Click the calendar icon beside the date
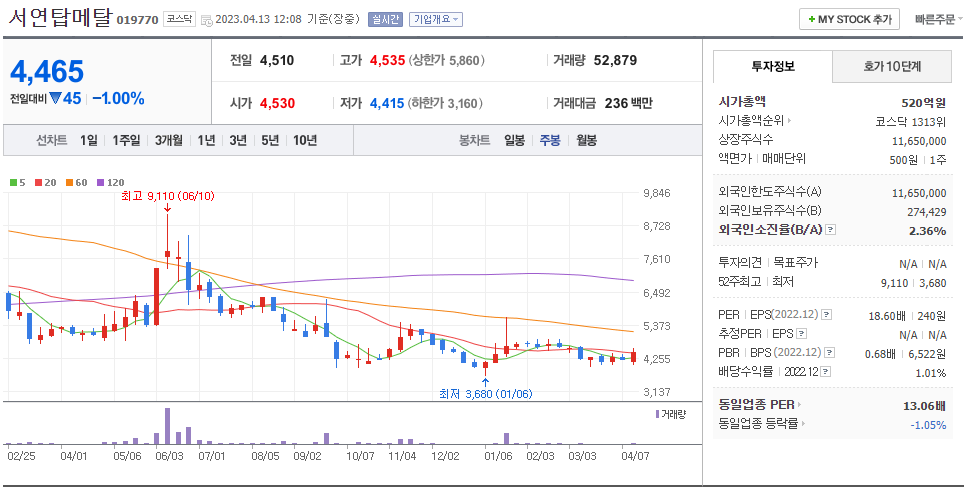This screenshot has width=969, height=487. click(x=206, y=20)
